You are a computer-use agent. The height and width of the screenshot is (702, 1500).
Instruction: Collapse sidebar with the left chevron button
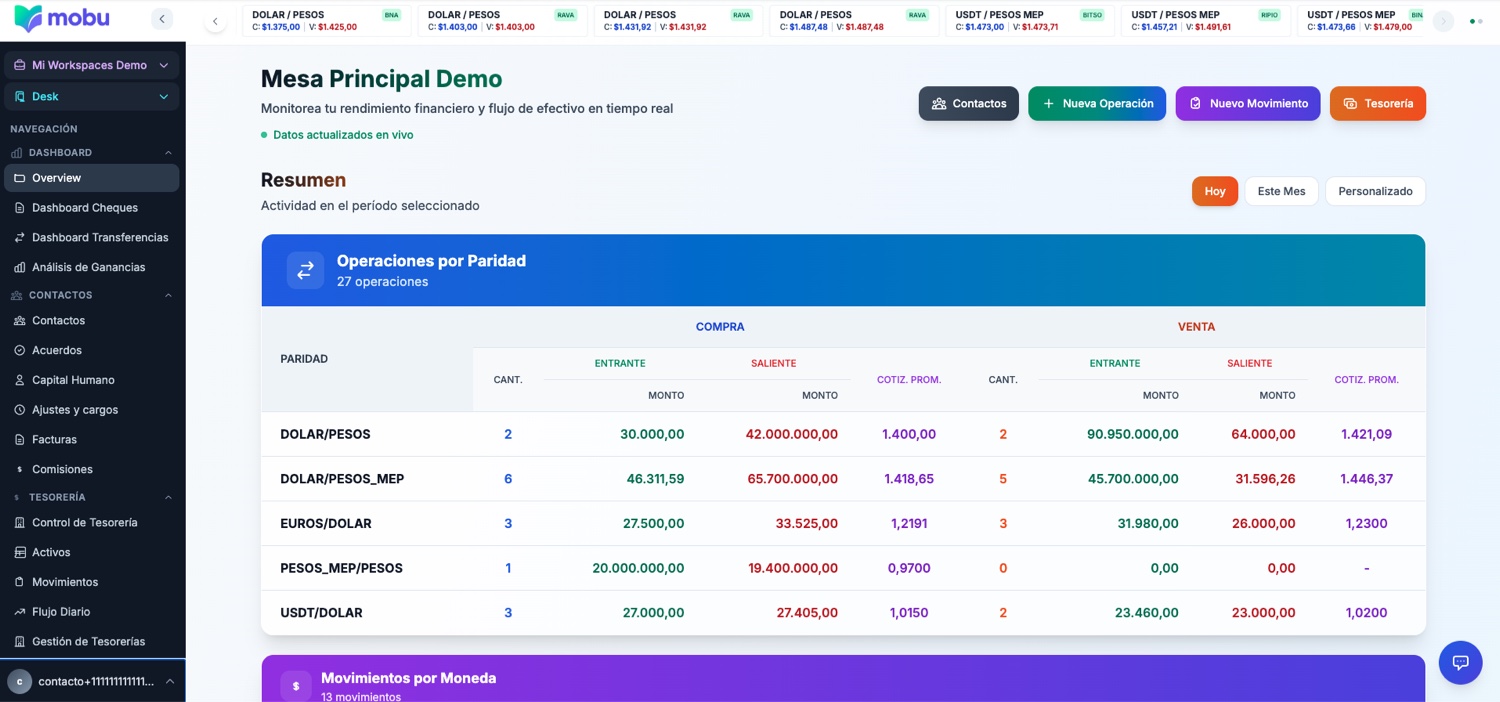pyautogui.click(x=162, y=19)
